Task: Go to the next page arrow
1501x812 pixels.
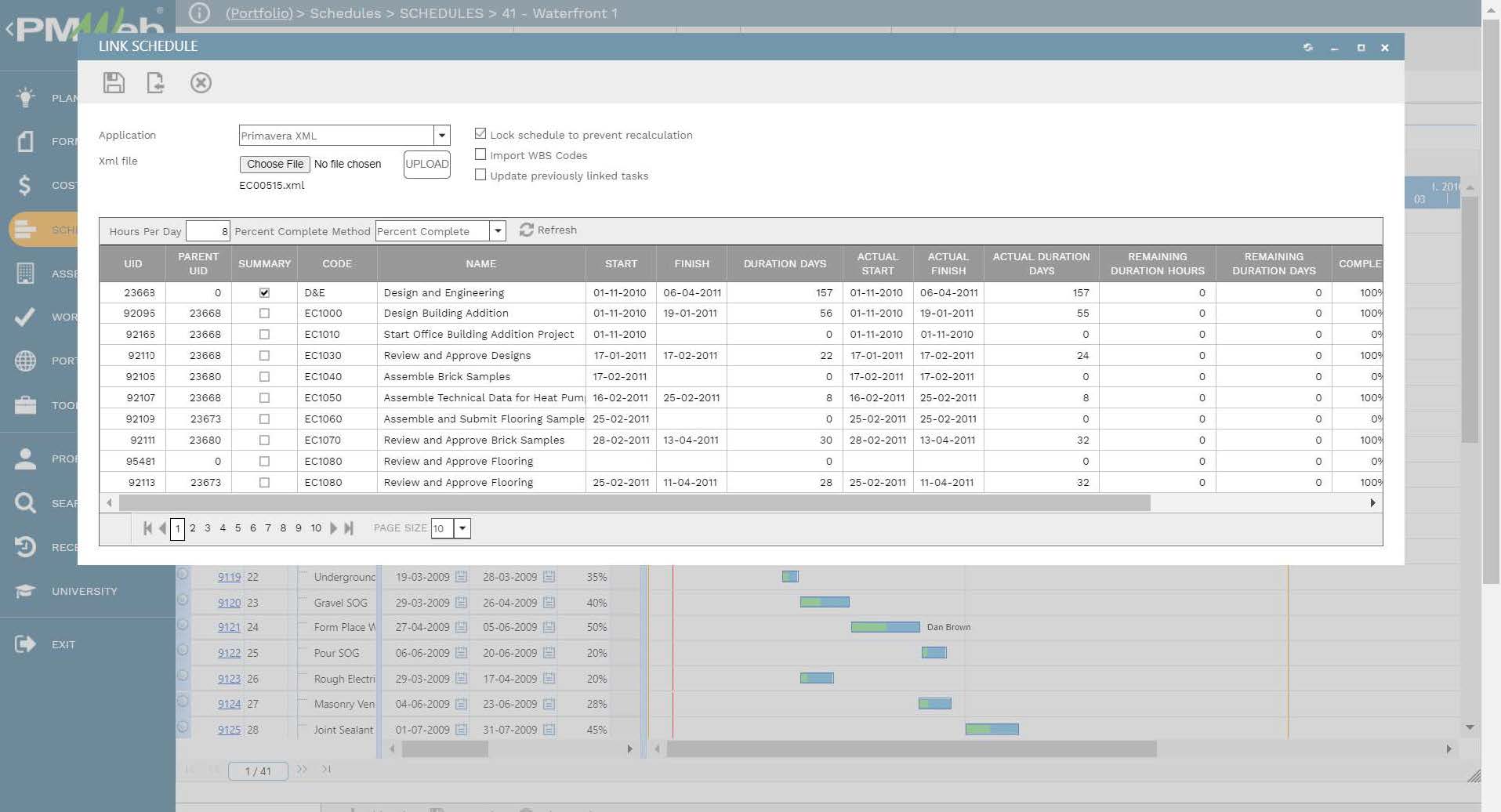Action: (333, 528)
